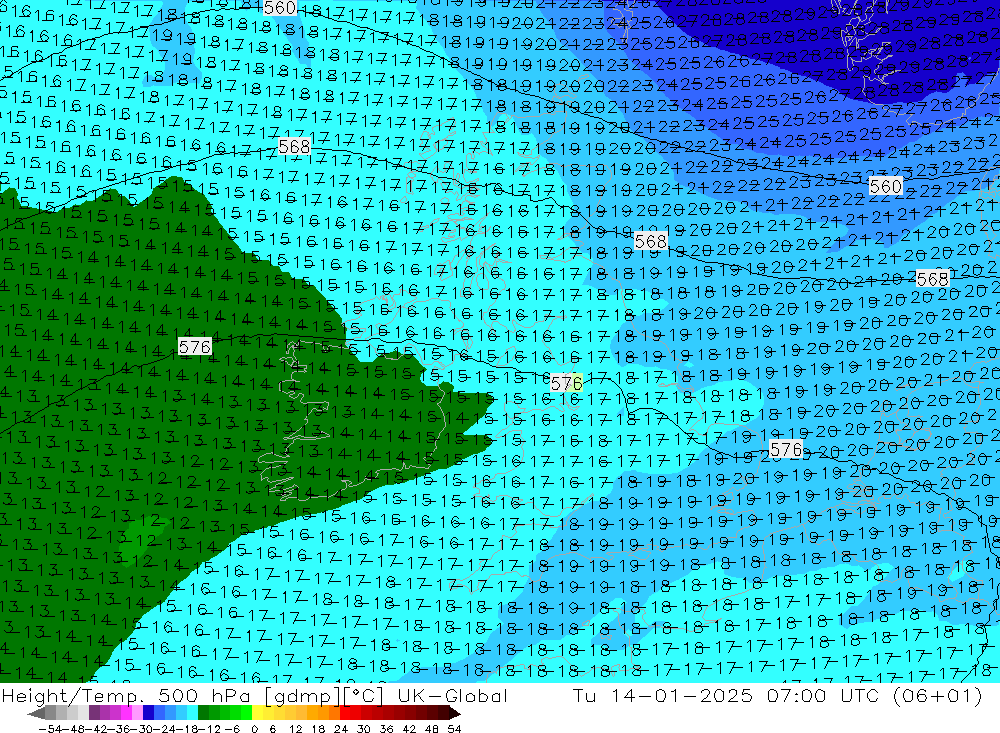Viewport: 1000px width, 733px height.
Task: Select the dark blue legend swatch above -30
Action: tap(149, 713)
